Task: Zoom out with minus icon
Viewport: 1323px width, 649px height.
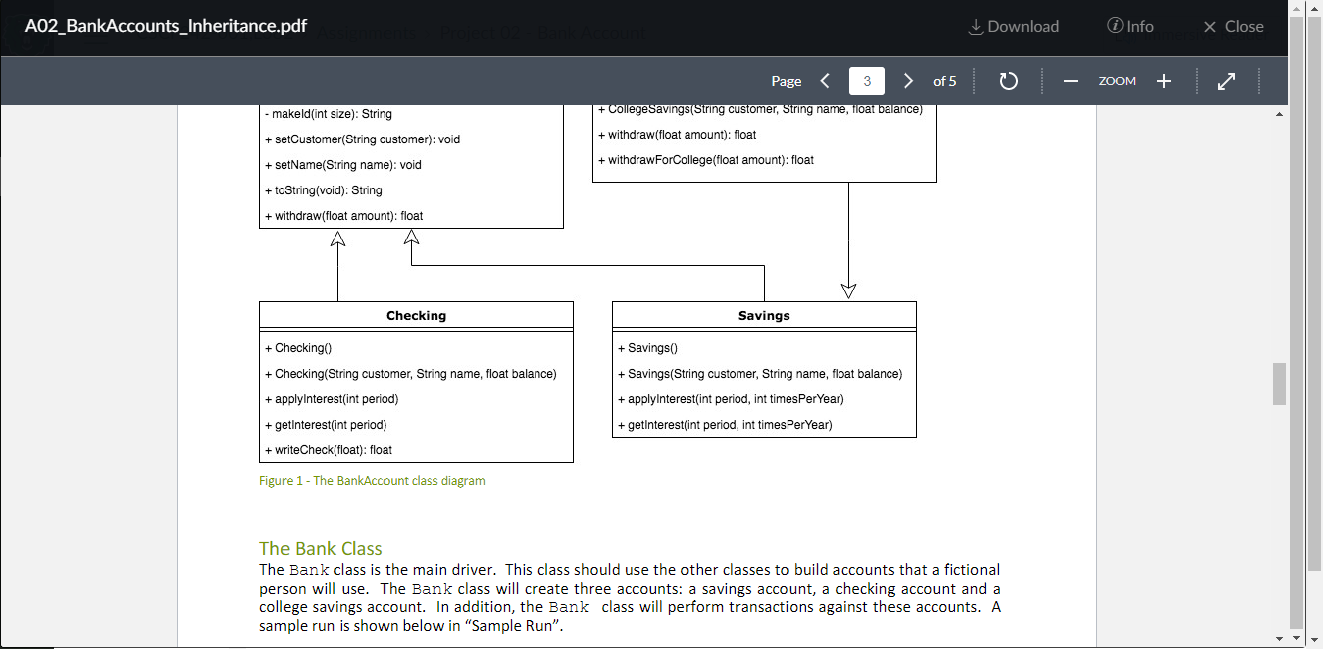Action: click(x=1071, y=81)
